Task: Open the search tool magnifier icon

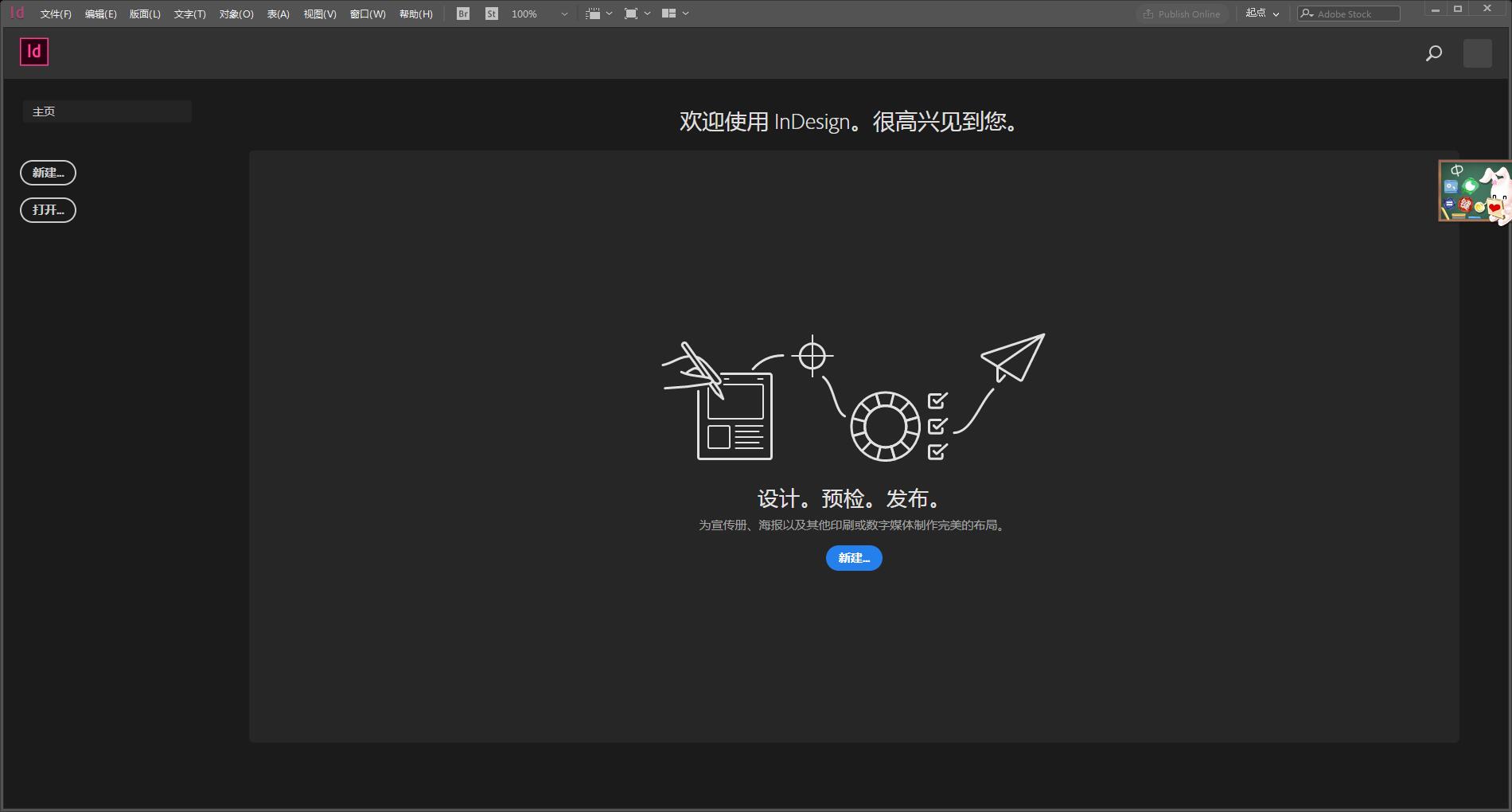Action: click(1433, 53)
